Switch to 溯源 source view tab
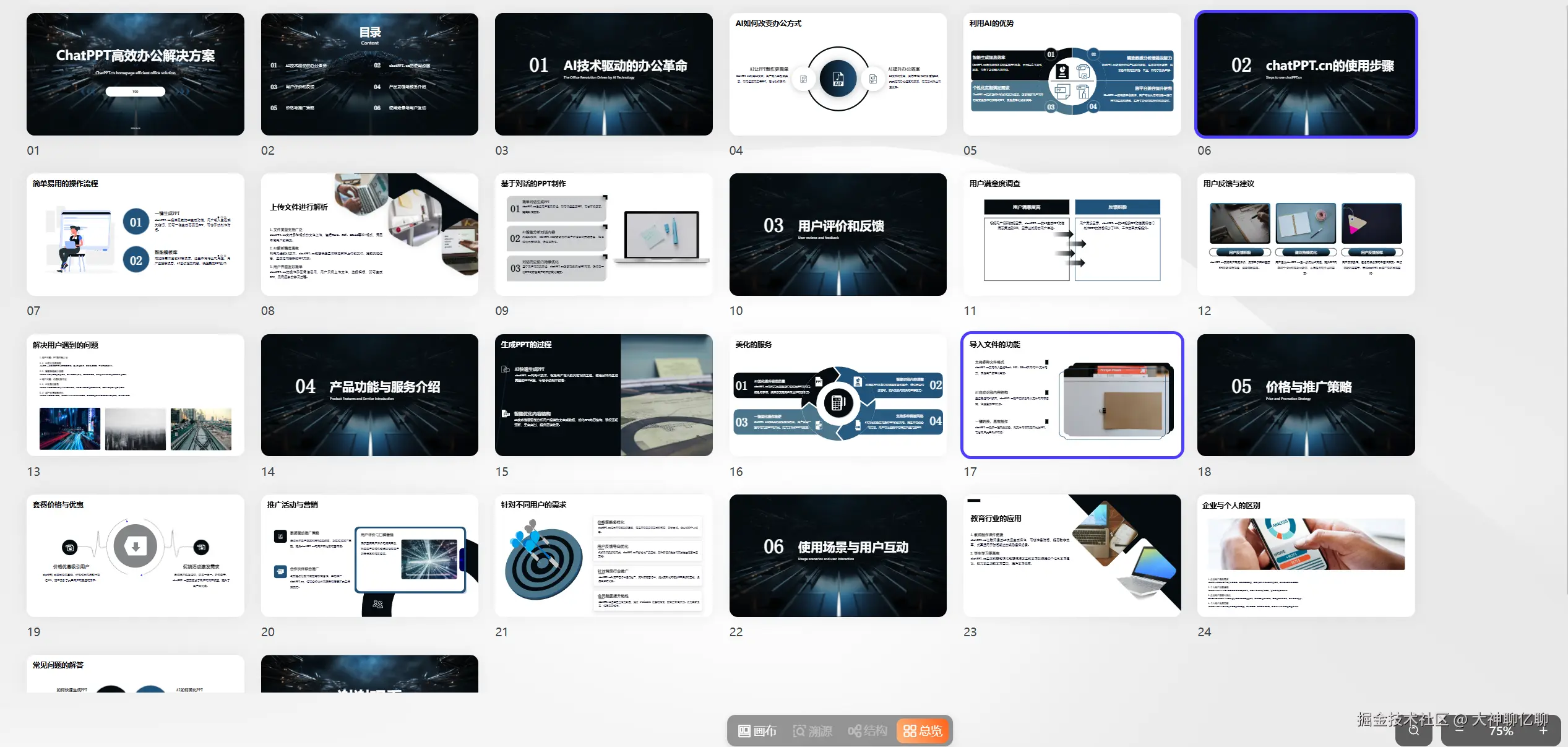1568x747 pixels. [812, 731]
